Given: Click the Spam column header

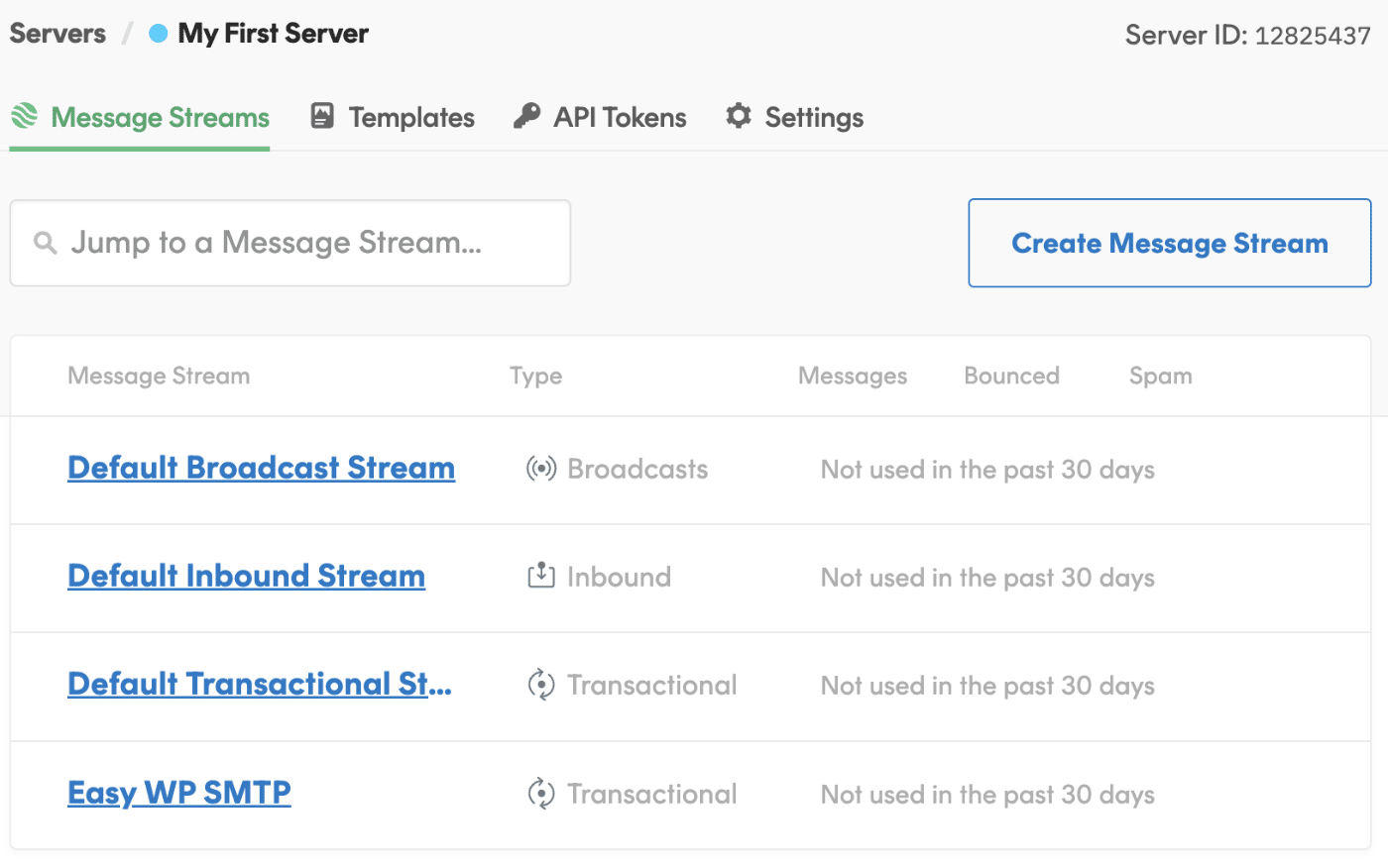Looking at the screenshot, I should [1161, 377].
